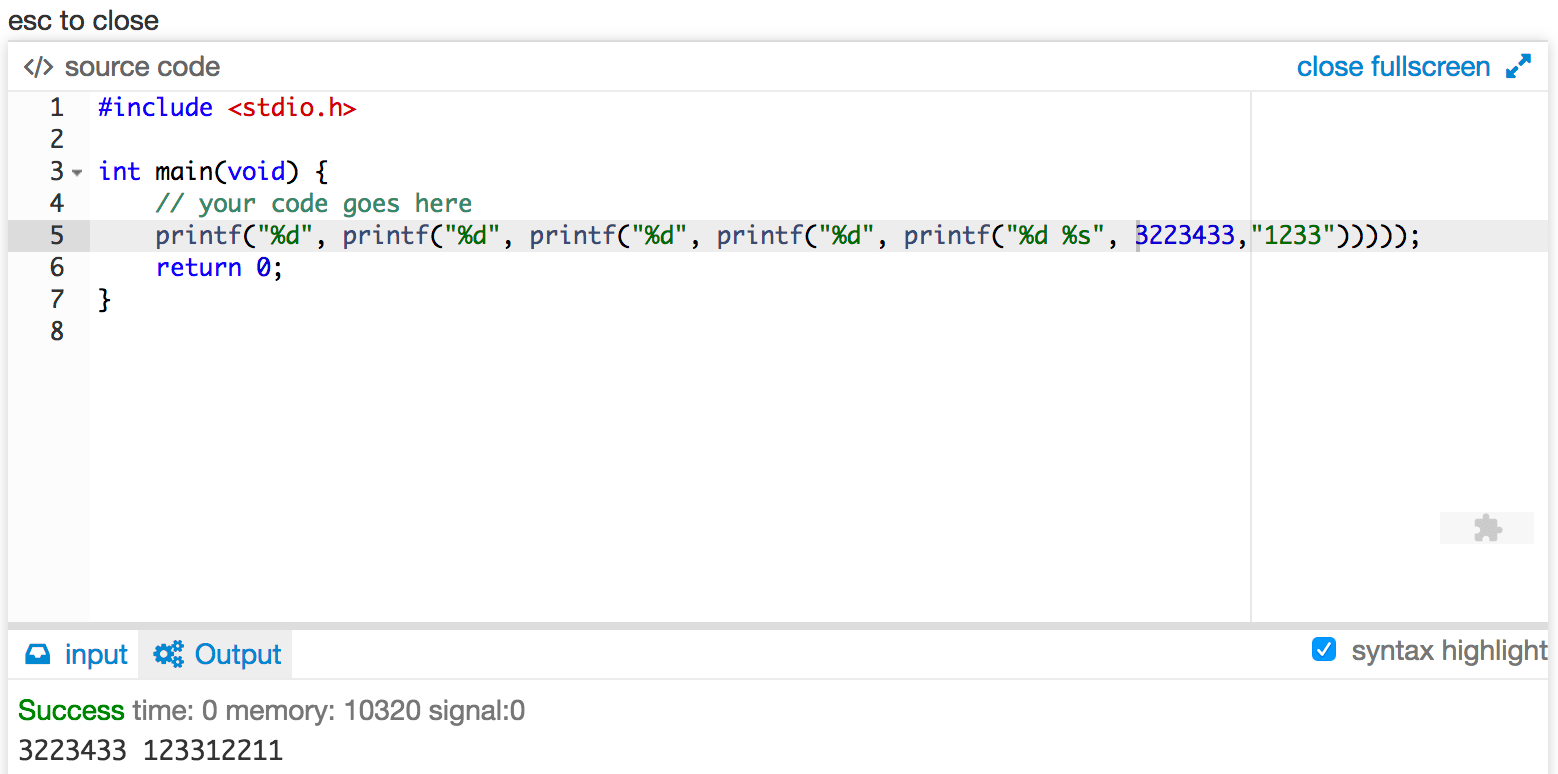
Task: Click the highlighted printf line of code
Action: pos(700,235)
